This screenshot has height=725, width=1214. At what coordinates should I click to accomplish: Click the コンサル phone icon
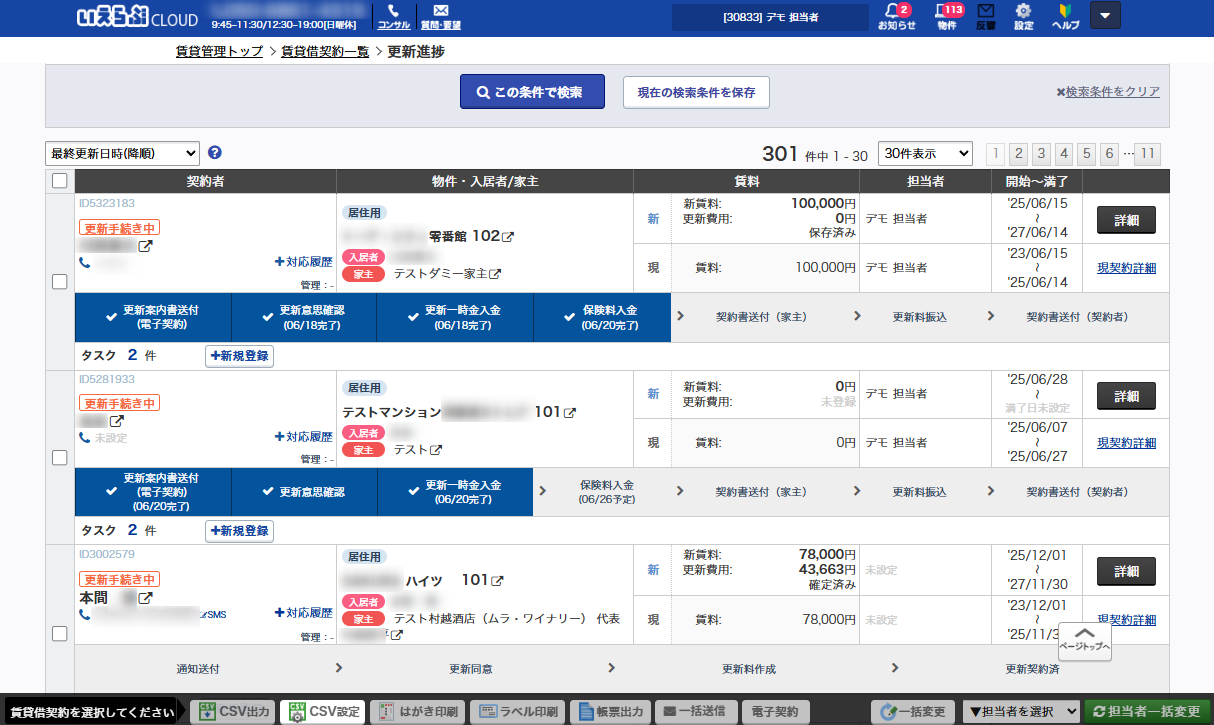coord(393,16)
